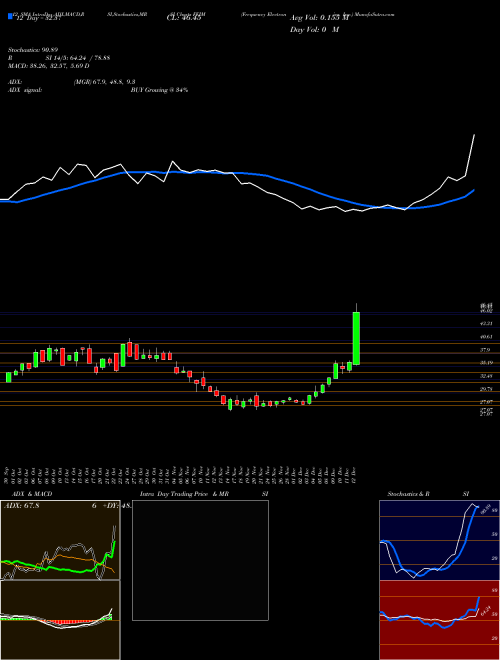
Task: Click the 29.78 price level label
Action: point(486,389)
